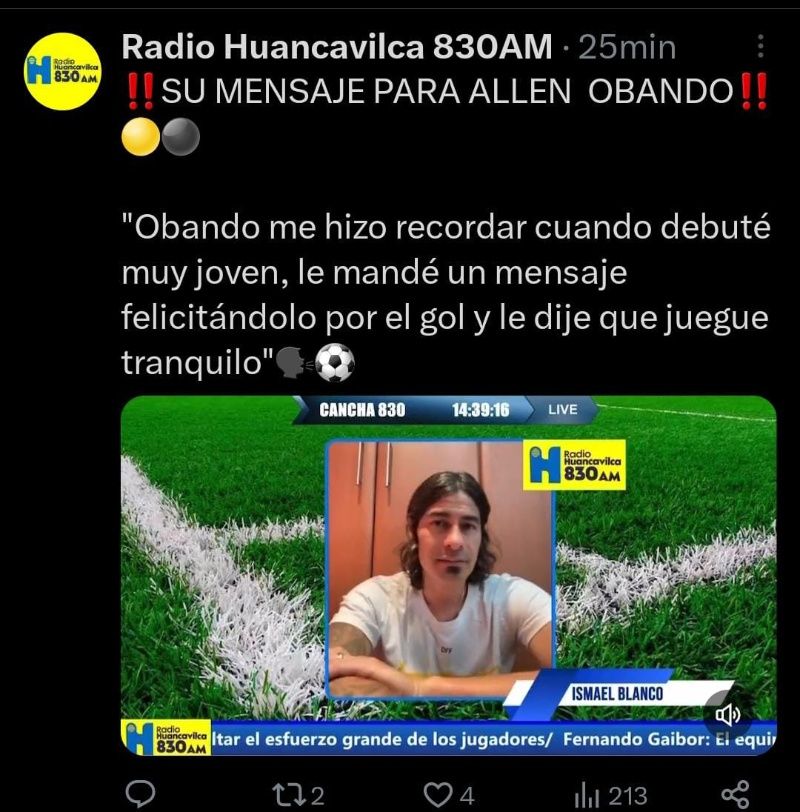Click the yellow Radio Huancavilca logo in video
The width and height of the screenshot is (800, 812).
pos(574,465)
